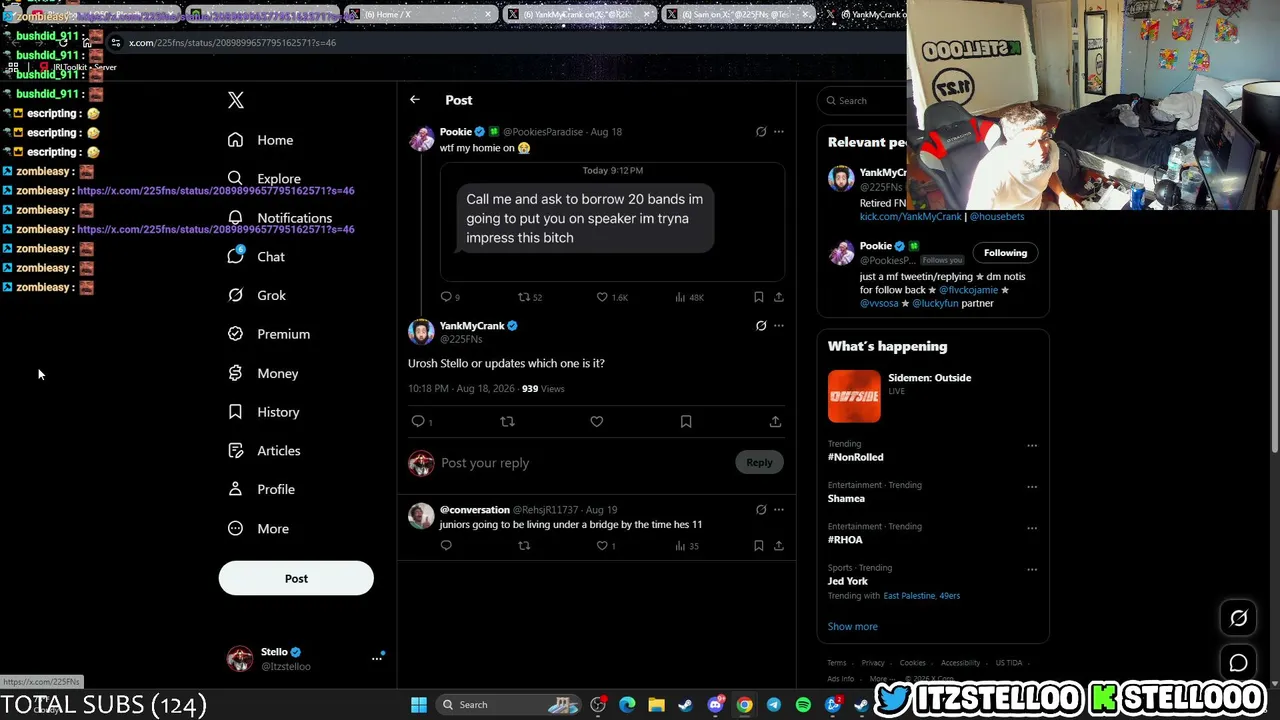
Task: Share YankMyCrank's post
Action: coord(775,422)
